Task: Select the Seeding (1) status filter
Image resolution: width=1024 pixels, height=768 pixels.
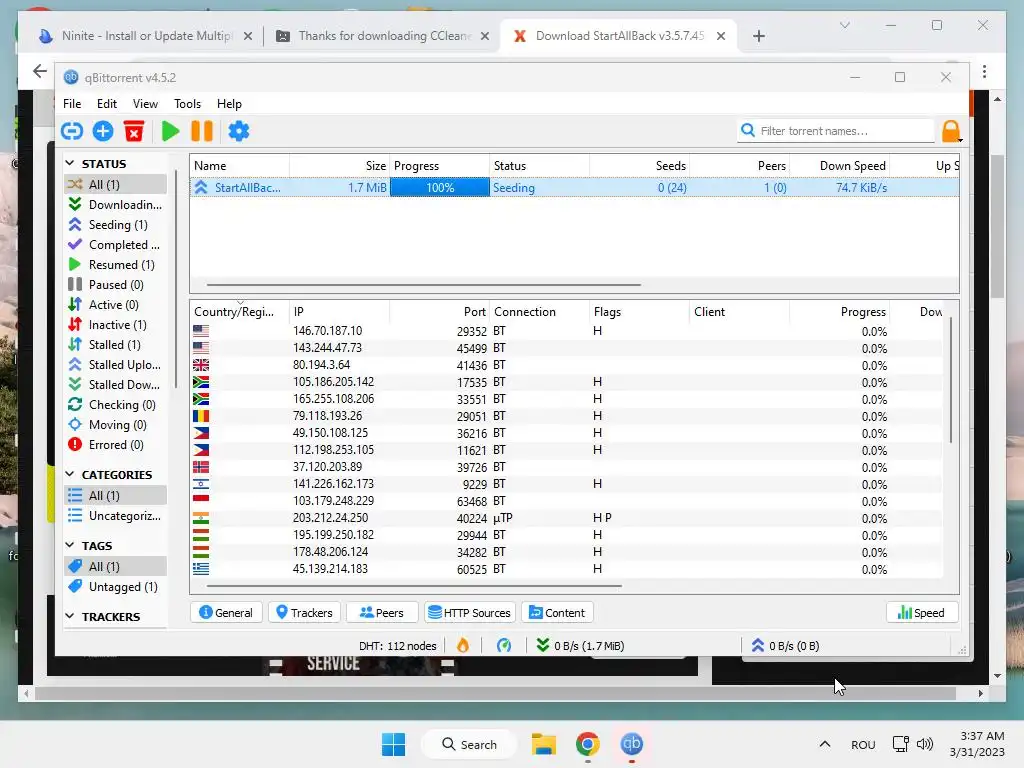Action: coord(116,225)
